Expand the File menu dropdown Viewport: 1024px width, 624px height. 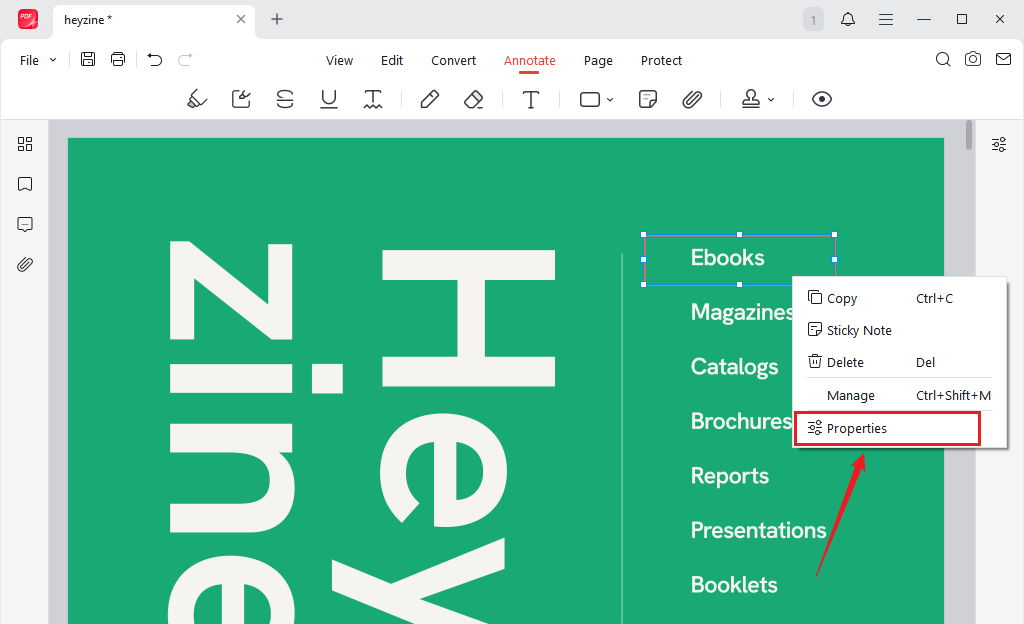click(38, 60)
